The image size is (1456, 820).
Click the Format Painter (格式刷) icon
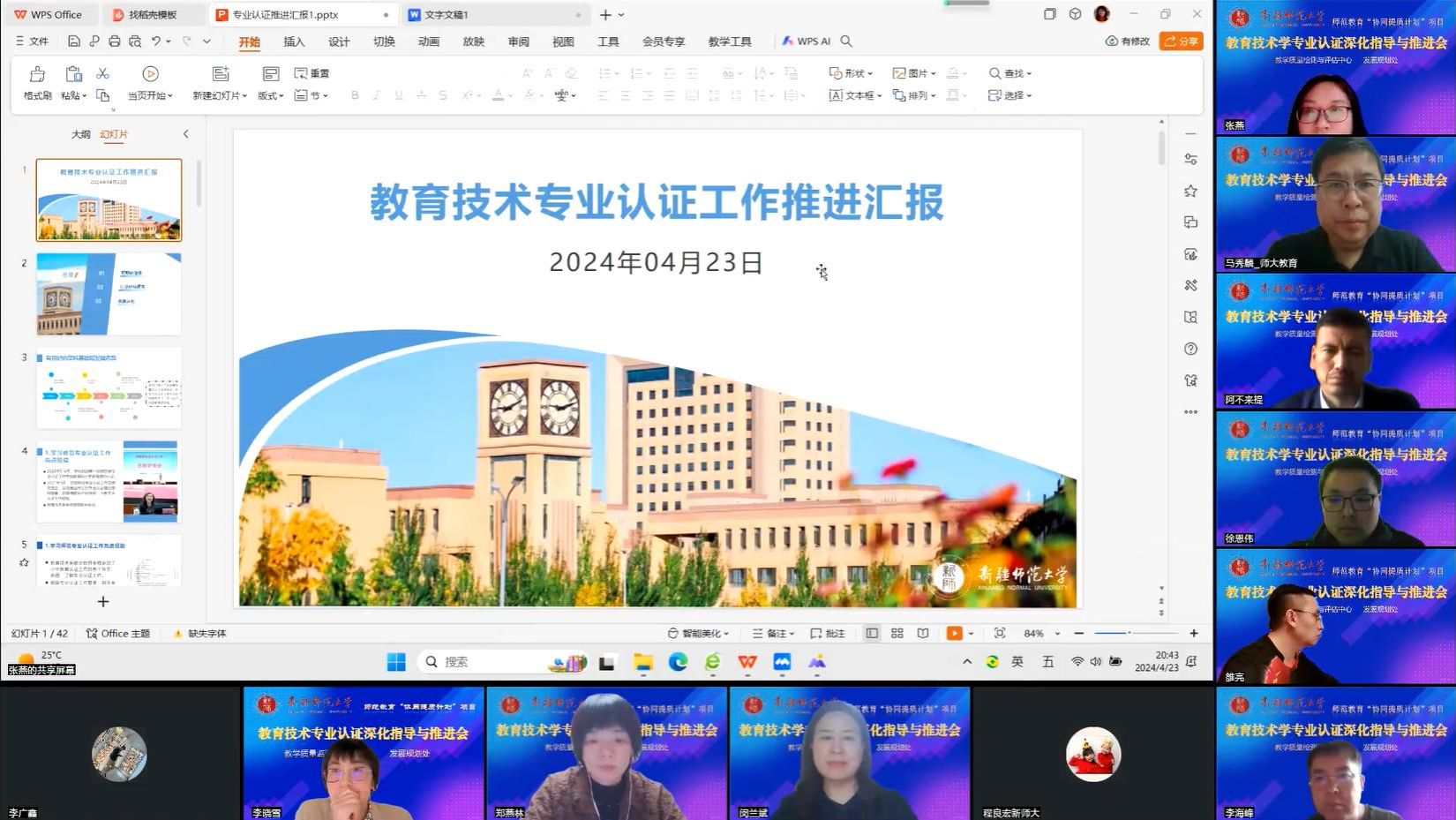37,75
